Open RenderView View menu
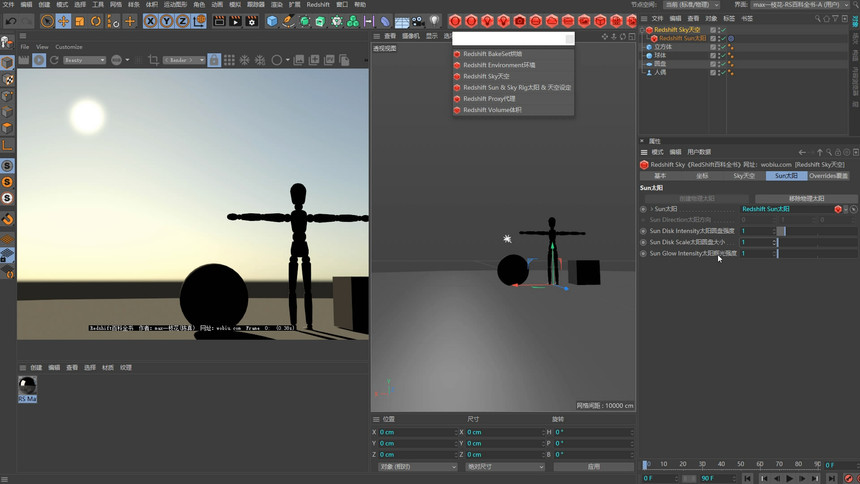 tap(42, 47)
